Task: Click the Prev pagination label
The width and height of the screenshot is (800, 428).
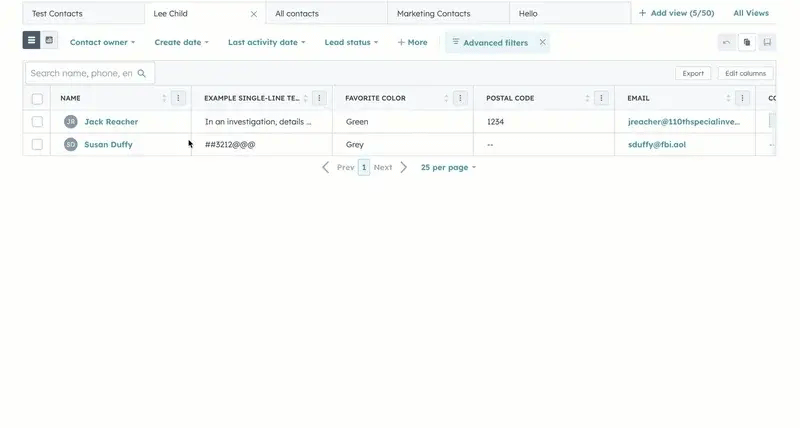Action: [x=345, y=167]
